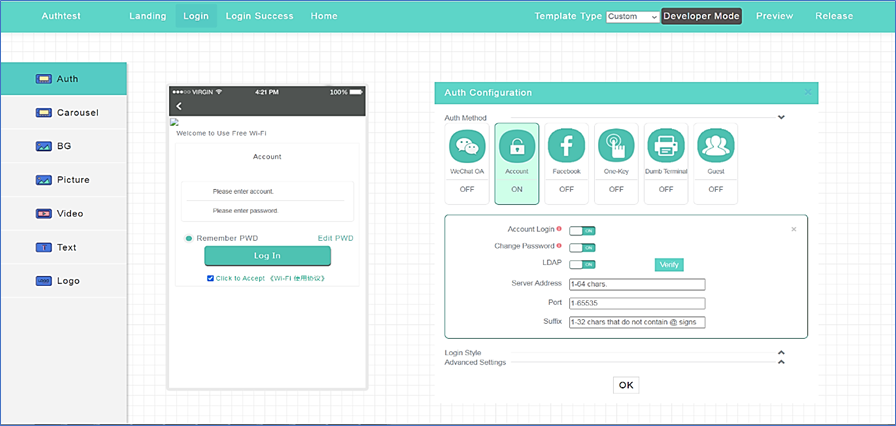Click the Logo component icon in sidebar
896x426 pixels.
coord(43,281)
